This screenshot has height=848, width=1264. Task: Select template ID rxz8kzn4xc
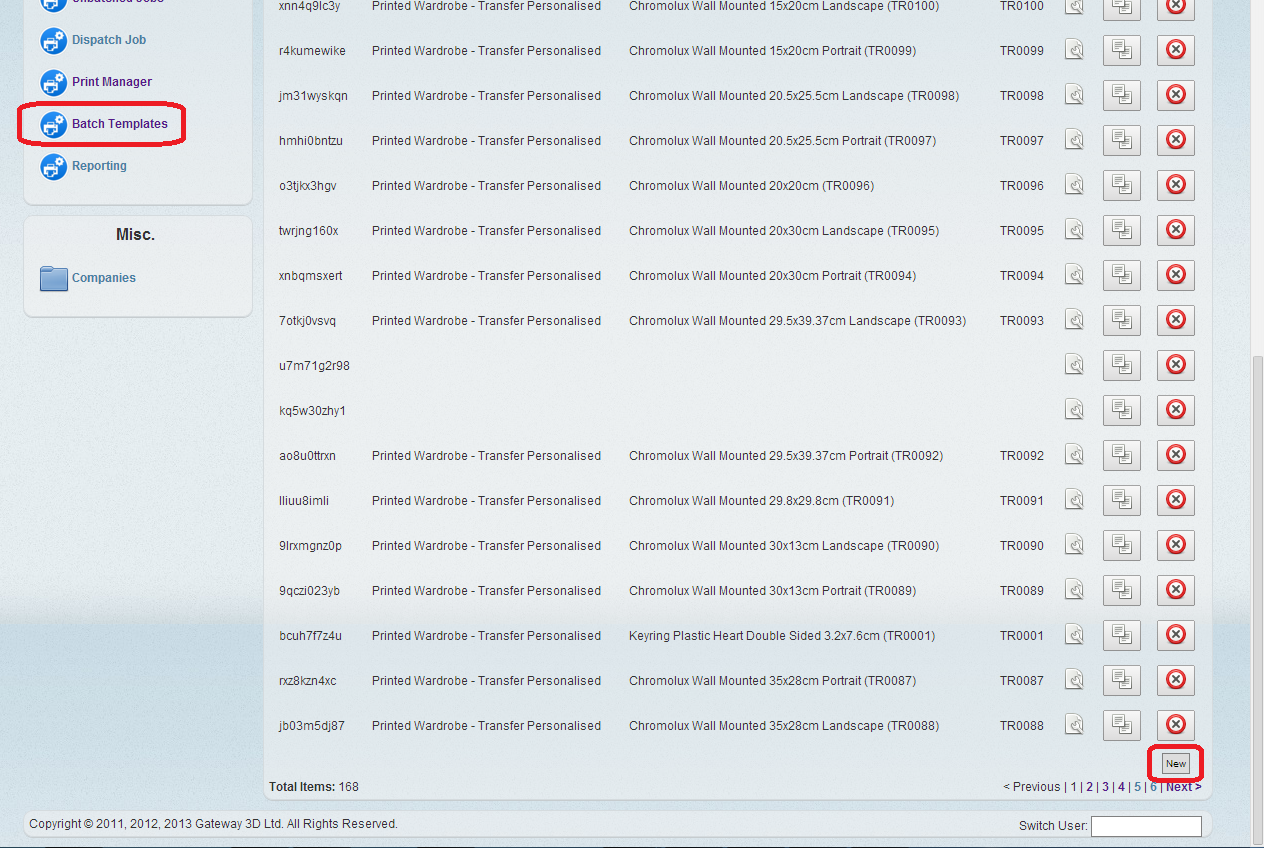pos(308,680)
